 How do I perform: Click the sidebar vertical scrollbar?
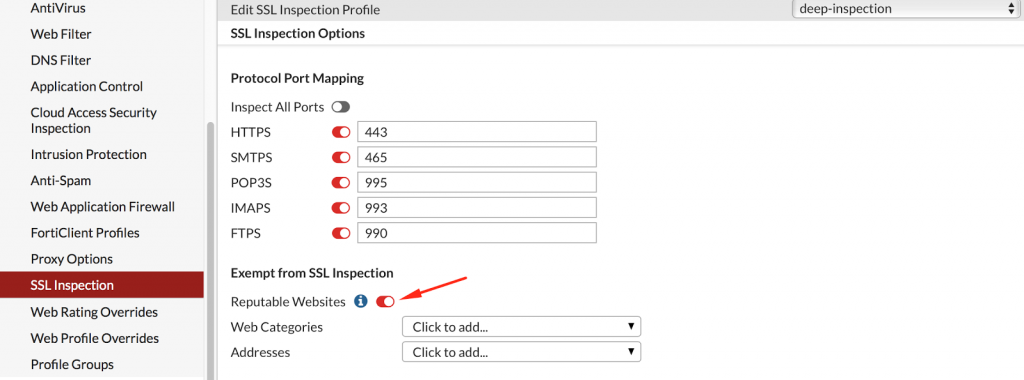pyautogui.click(x=210, y=251)
